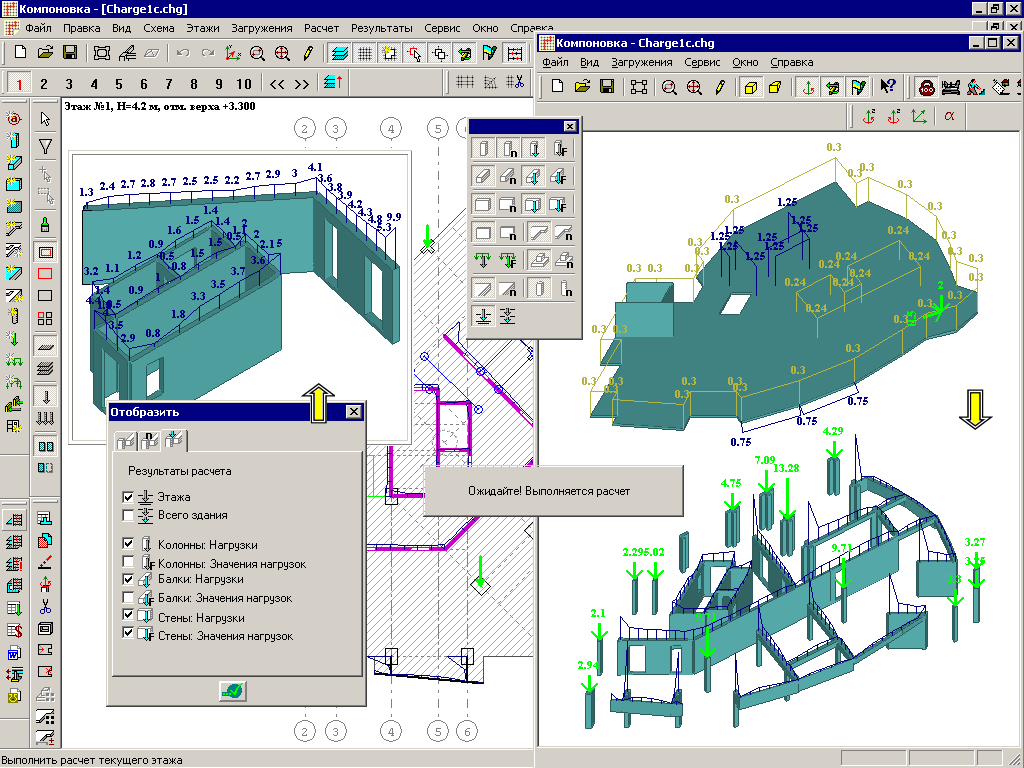Select the arrow pointer tool in the left sidebar
This screenshot has height=768, width=1024.
[x=45, y=119]
